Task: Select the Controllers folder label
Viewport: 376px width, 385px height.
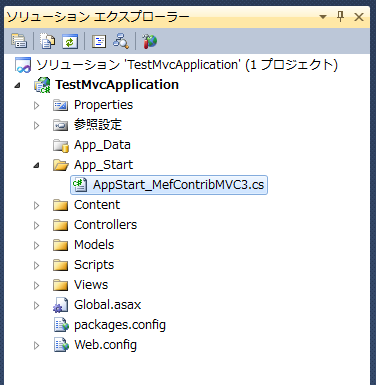Action: coord(105,225)
